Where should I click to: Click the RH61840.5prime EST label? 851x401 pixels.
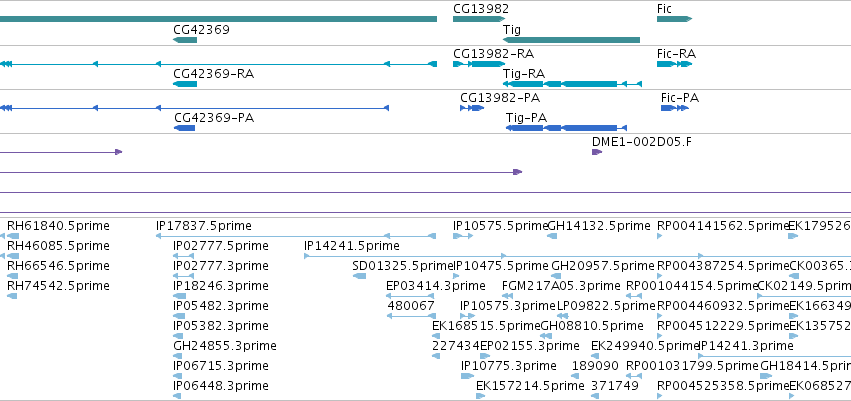(58, 226)
